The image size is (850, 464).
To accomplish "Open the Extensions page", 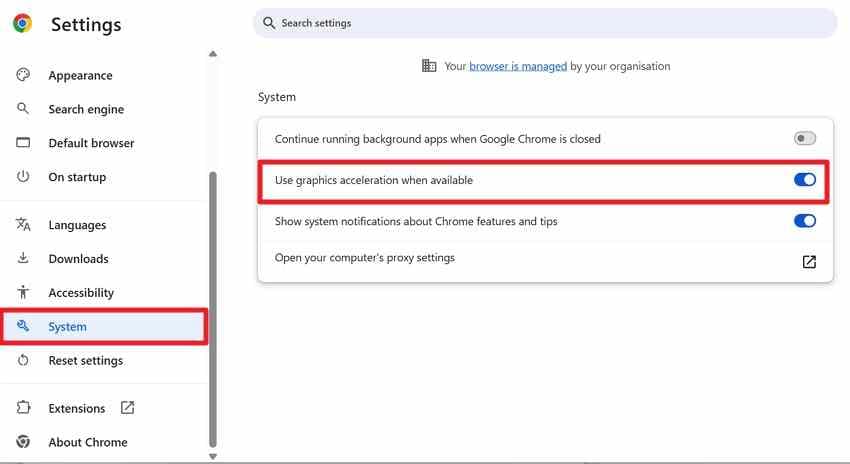I will click(76, 408).
